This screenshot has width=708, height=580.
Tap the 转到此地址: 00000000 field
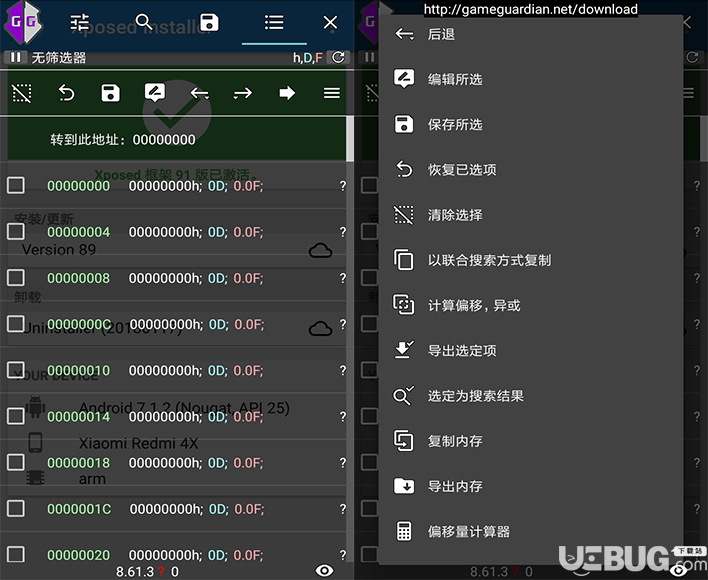(123, 139)
